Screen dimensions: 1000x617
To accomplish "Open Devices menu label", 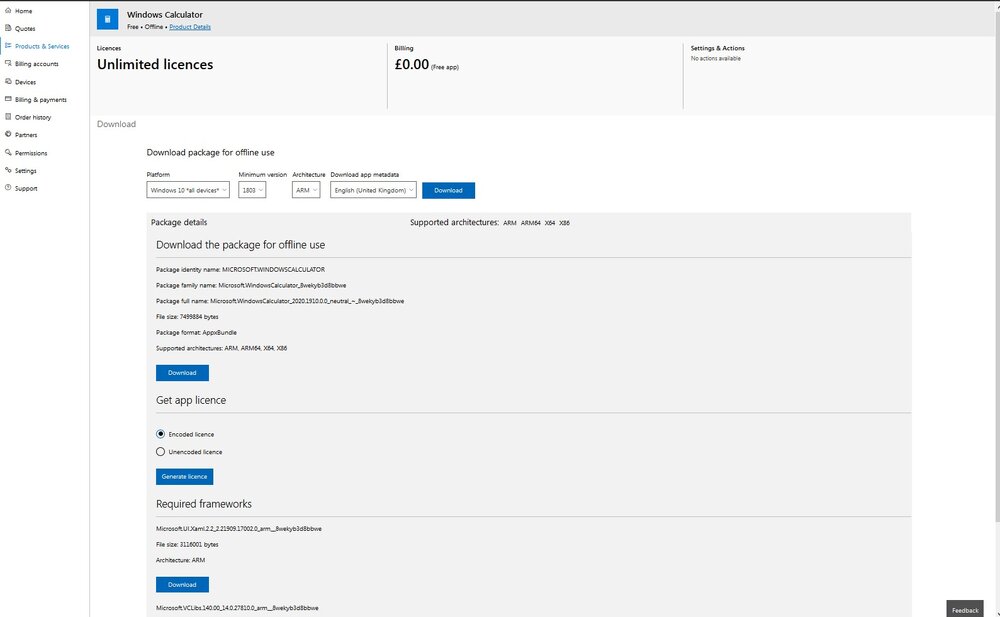I will click(x=26, y=82).
